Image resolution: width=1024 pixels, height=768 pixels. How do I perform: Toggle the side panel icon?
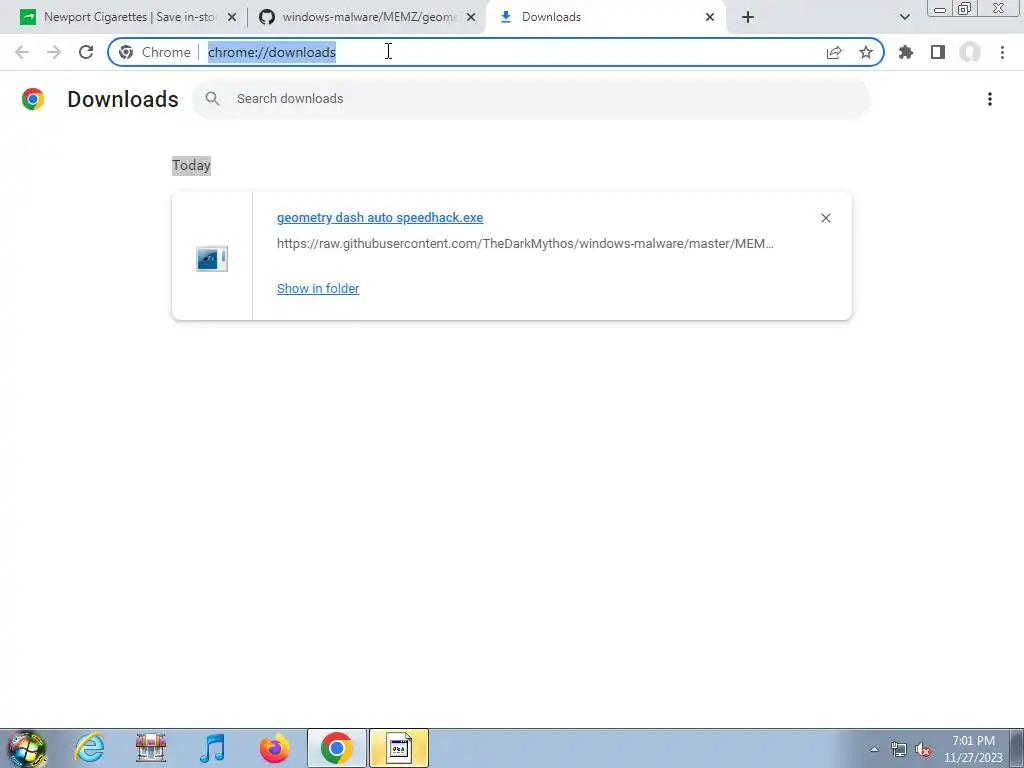click(938, 52)
